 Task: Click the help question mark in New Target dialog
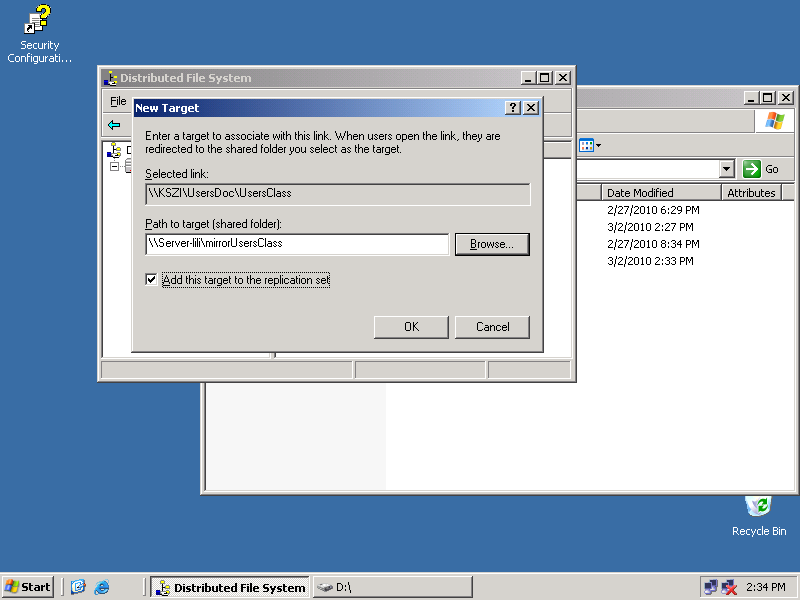513,108
